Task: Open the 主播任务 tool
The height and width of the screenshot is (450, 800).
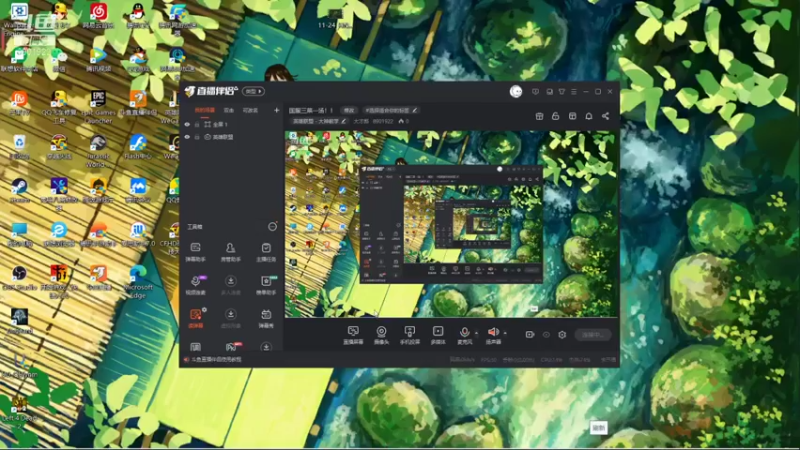Action: [266, 252]
